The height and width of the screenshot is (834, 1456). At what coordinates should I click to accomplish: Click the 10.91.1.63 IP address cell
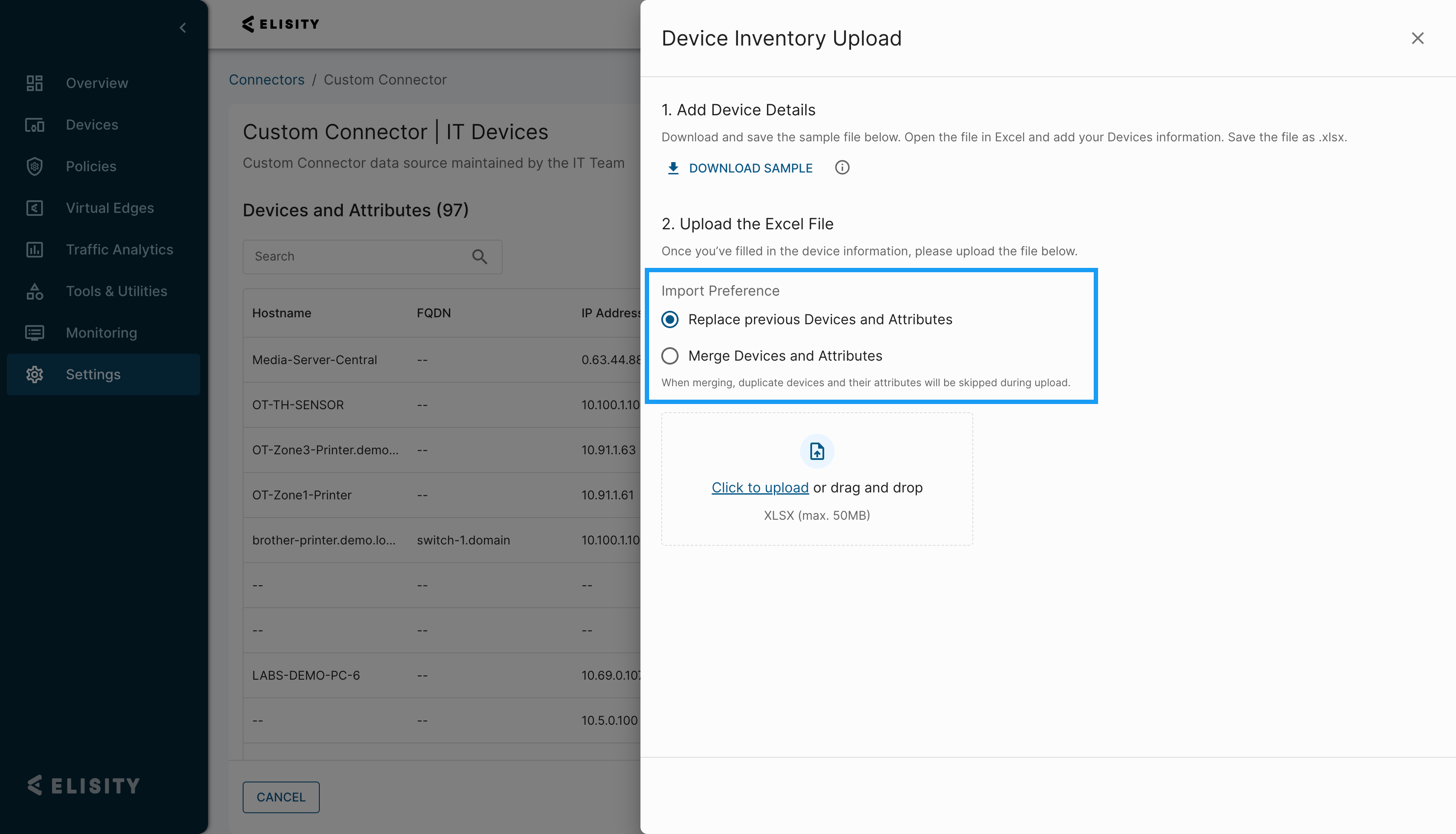pyautogui.click(x=609, y=450)
